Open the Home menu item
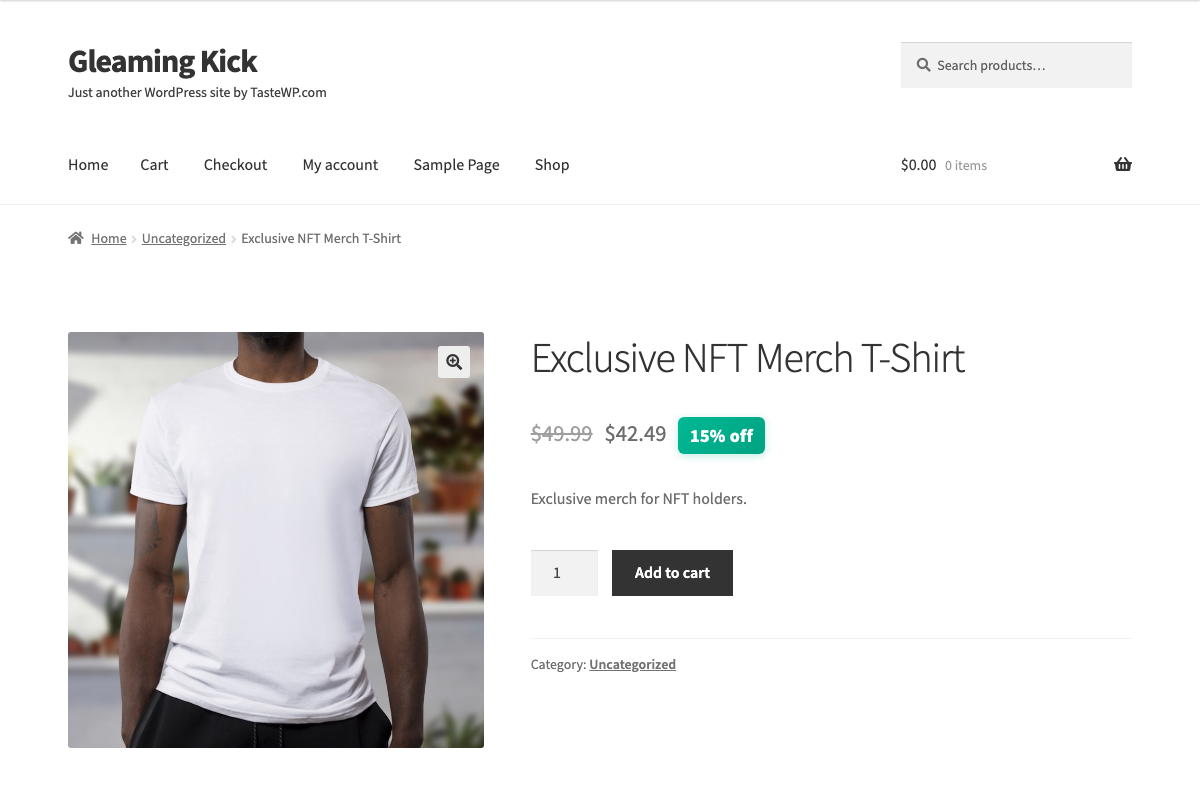 (88, 165)
